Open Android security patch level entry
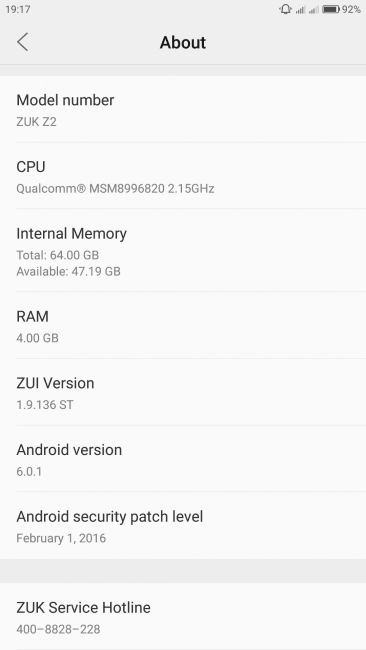366x650 pixels. click(183, 526)
